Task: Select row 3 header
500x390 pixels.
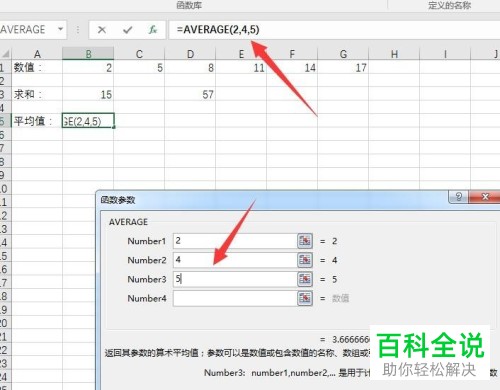Action: 5,94
